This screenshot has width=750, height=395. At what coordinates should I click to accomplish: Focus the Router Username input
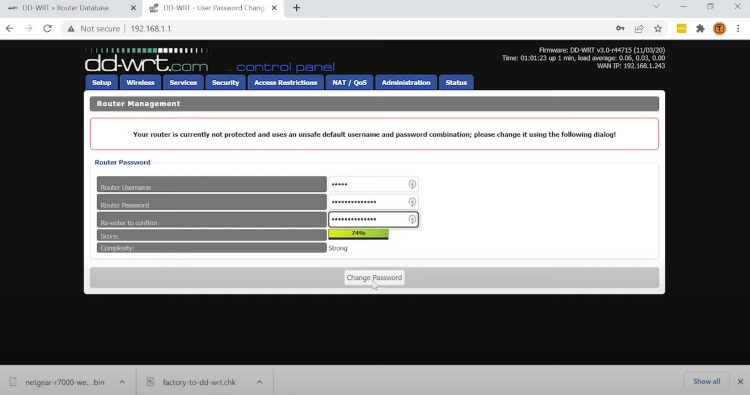373,184
